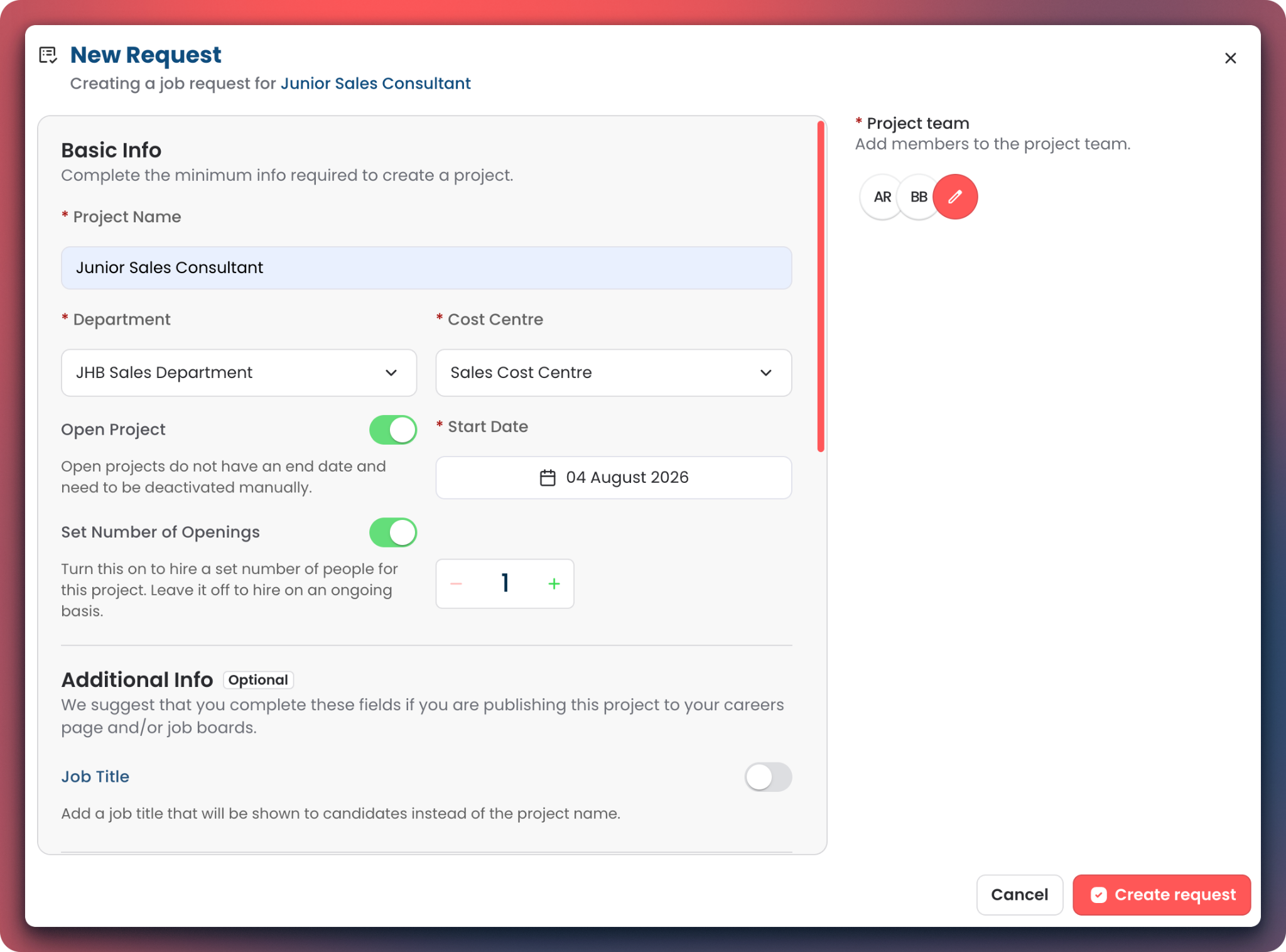Click the Junior Sales Consultant link in subtitle
This screenshot has width=1286, height=952.
click(376, 84)
